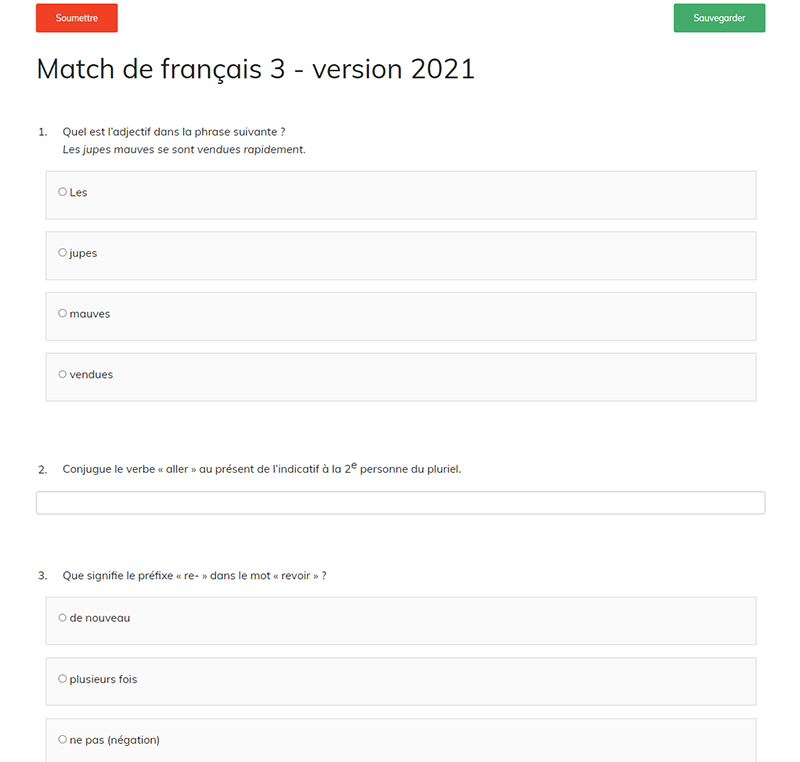Click the green Sauvegarder button

719,18
